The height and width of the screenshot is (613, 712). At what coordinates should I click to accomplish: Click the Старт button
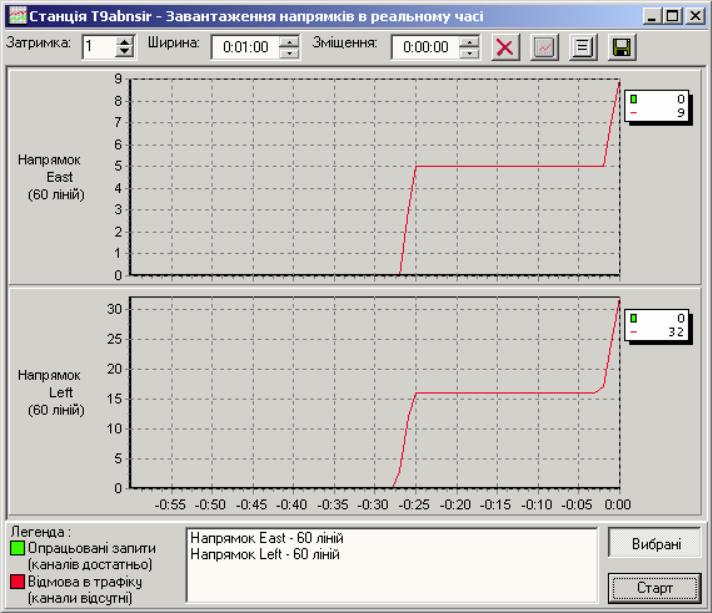coord(655,588)
